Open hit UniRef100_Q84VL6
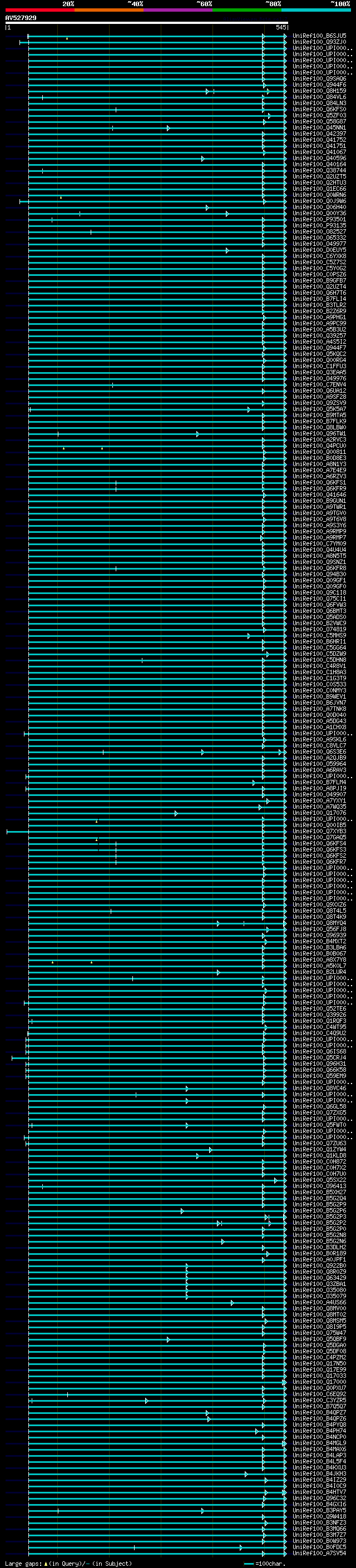This screenshot has width=356, height=1568. (319, 97)
